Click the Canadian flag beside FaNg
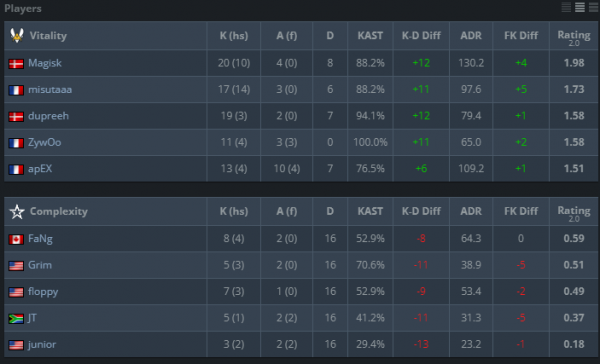The height and width of the screenshot is (364, 600). pos(16,239)
